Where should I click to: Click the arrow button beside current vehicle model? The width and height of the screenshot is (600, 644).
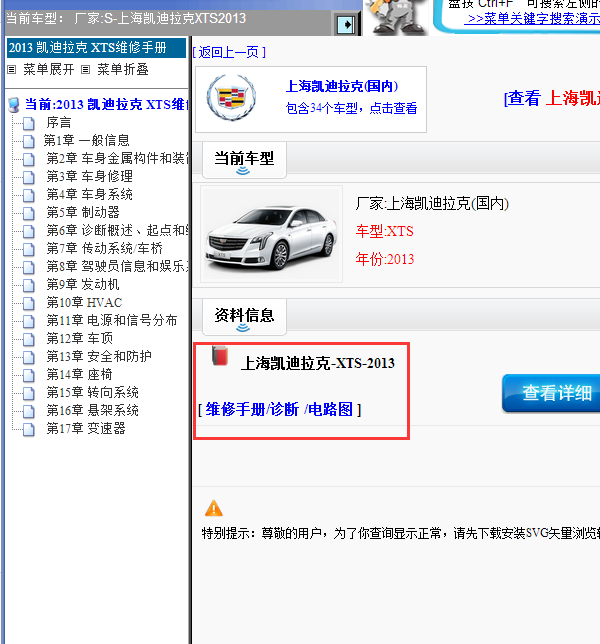pyautogui.click(x=346, y=24)
